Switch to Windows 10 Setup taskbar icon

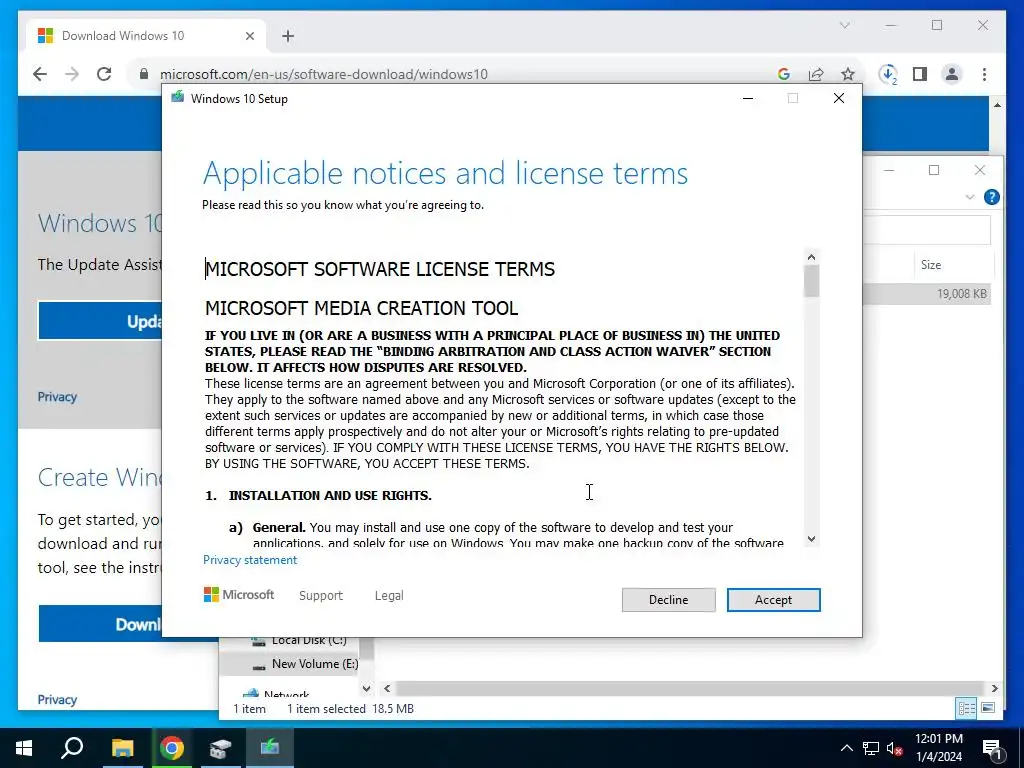pyautogui.click(x=270, y=748)
